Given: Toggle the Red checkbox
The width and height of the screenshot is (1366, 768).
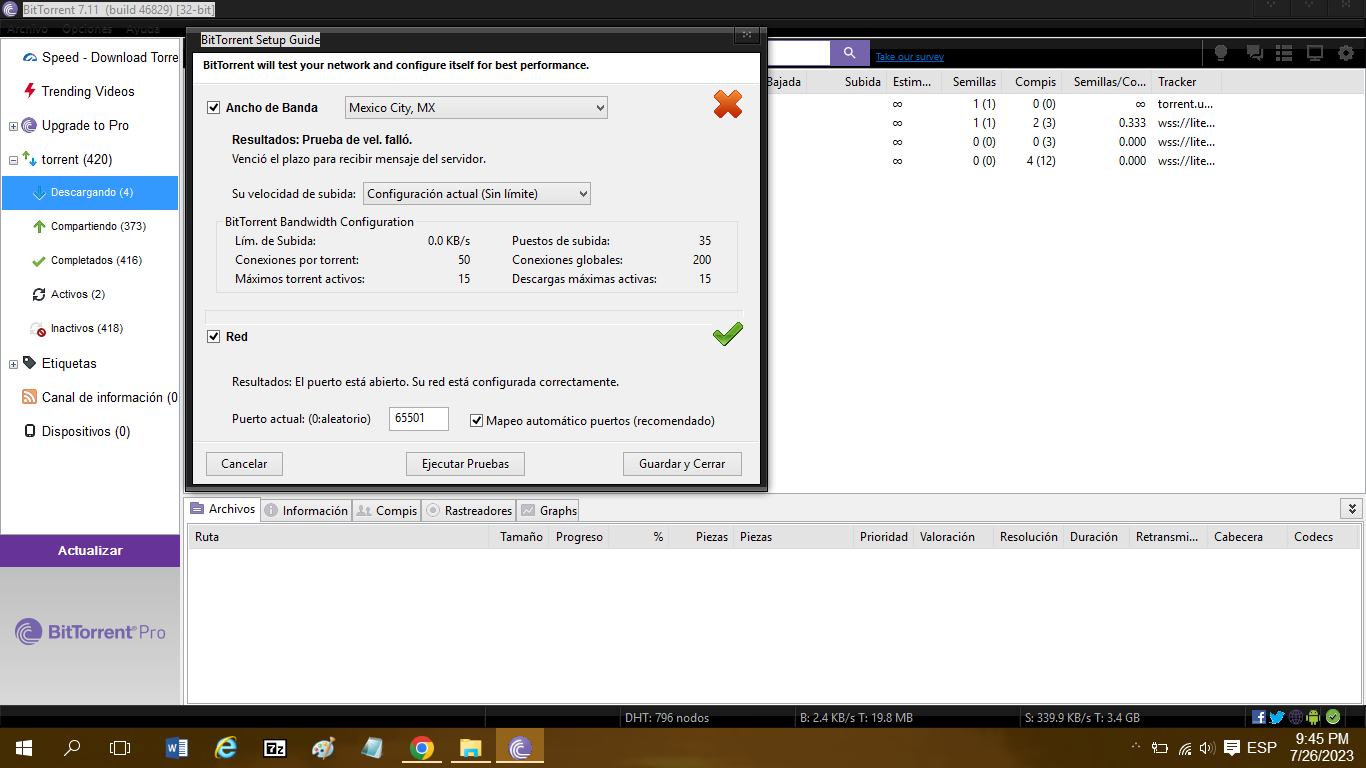Looking at the screenshot, I should click(213, 337).
